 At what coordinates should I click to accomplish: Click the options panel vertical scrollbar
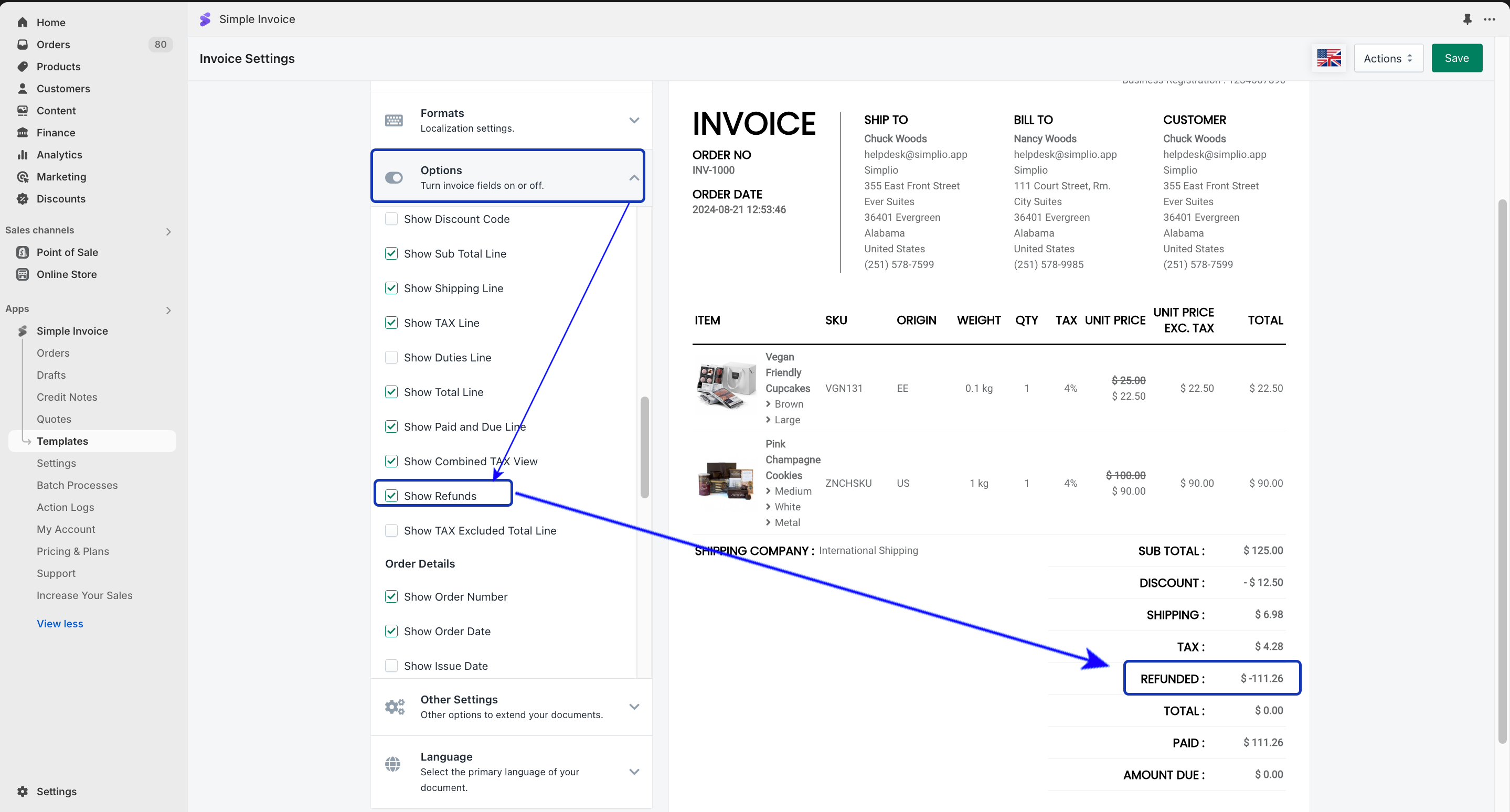pyautogui.click(x=644, y=447)
